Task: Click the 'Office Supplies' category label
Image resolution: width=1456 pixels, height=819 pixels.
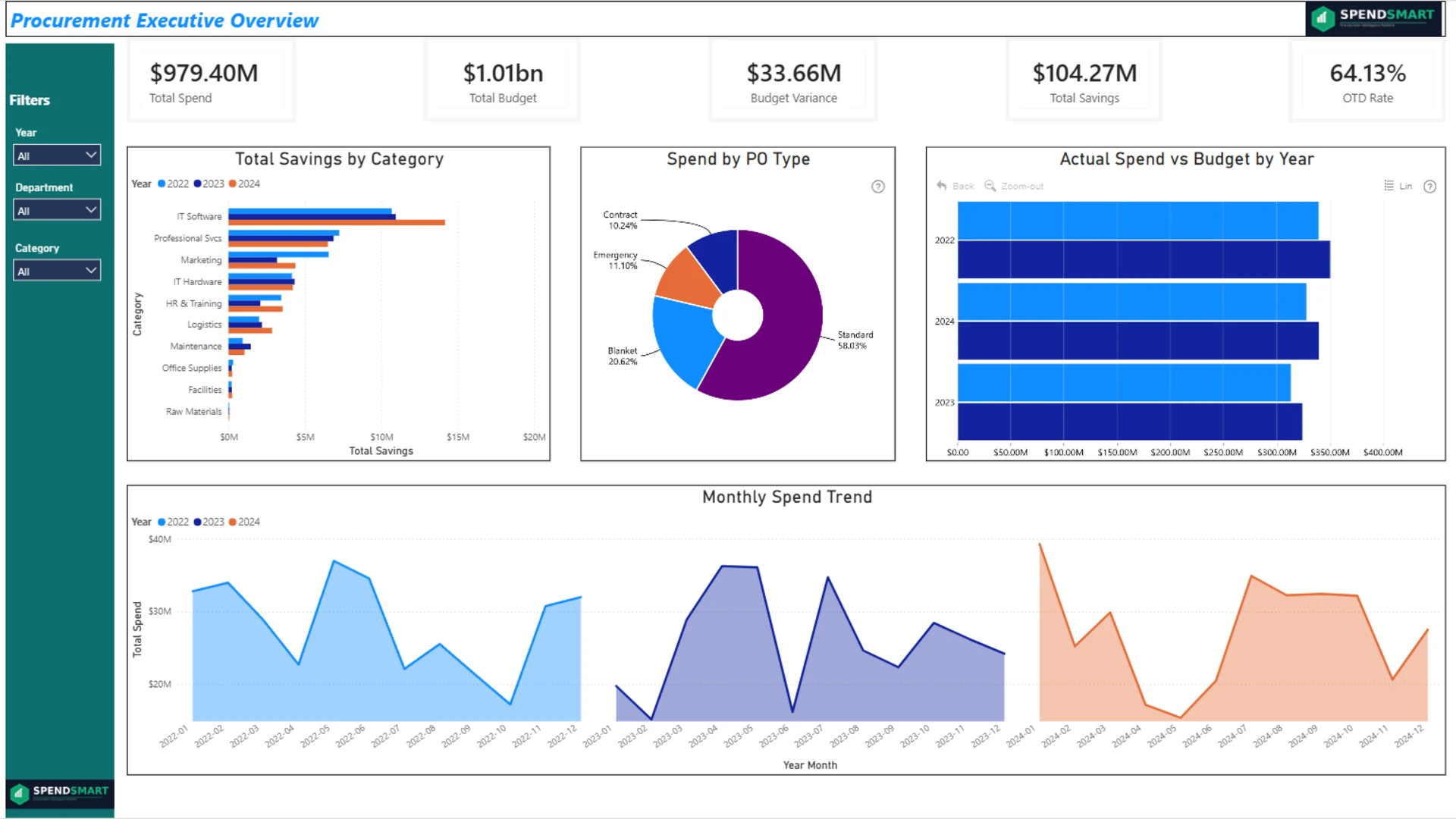Action: pos(192,369)
